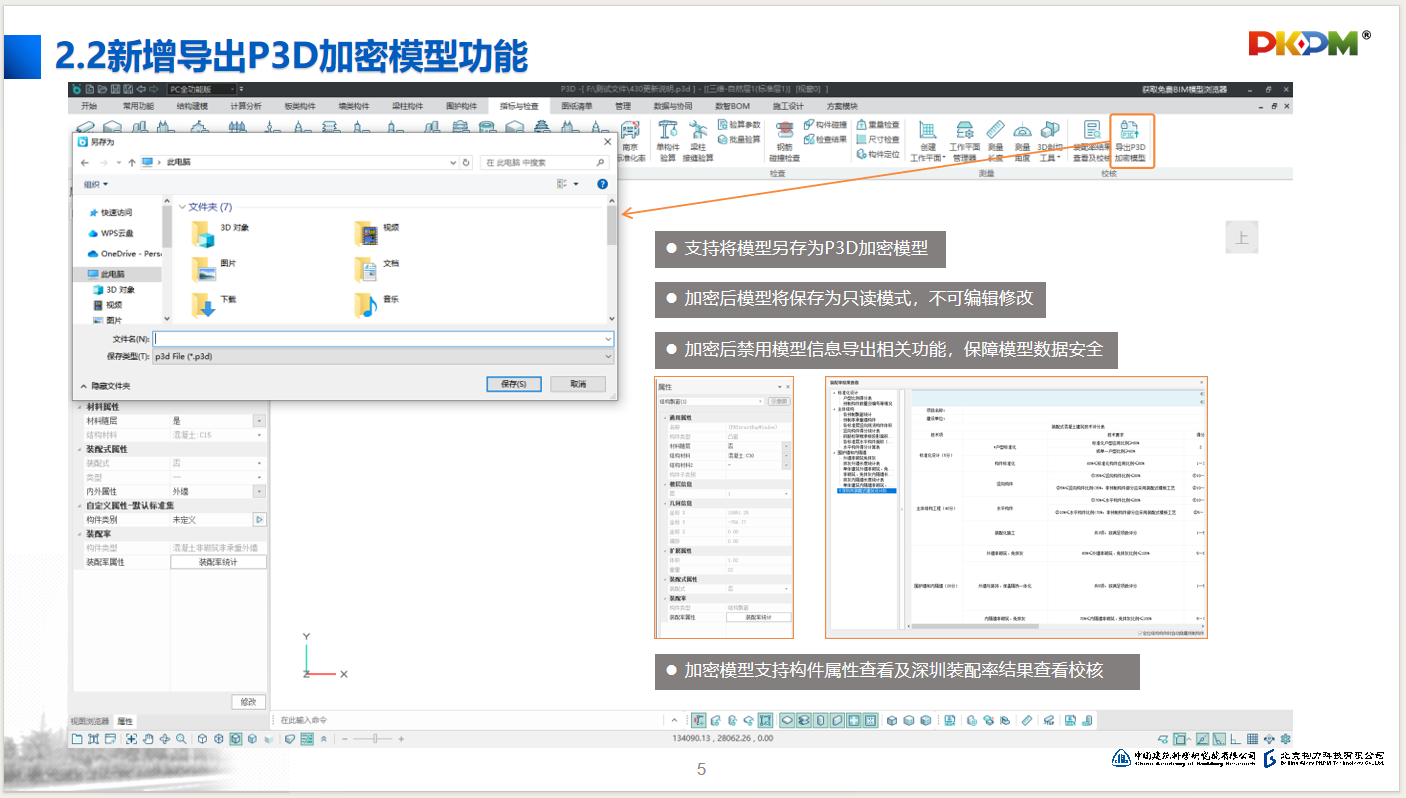Image resolution: width=1406 pixels, height=798 pixels.
Task: Click the help icon in Save dialog
Action: (602, 184)
